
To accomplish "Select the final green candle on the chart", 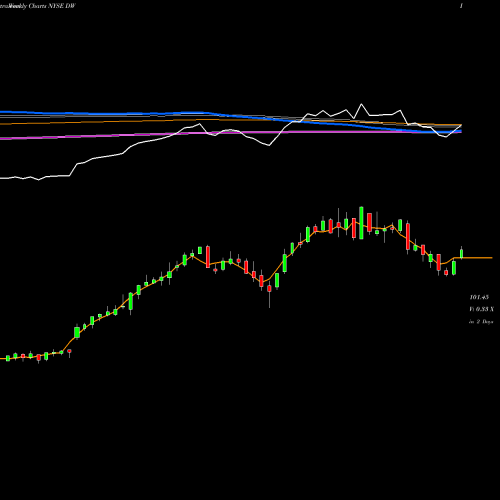I will [x=462, y=253].
